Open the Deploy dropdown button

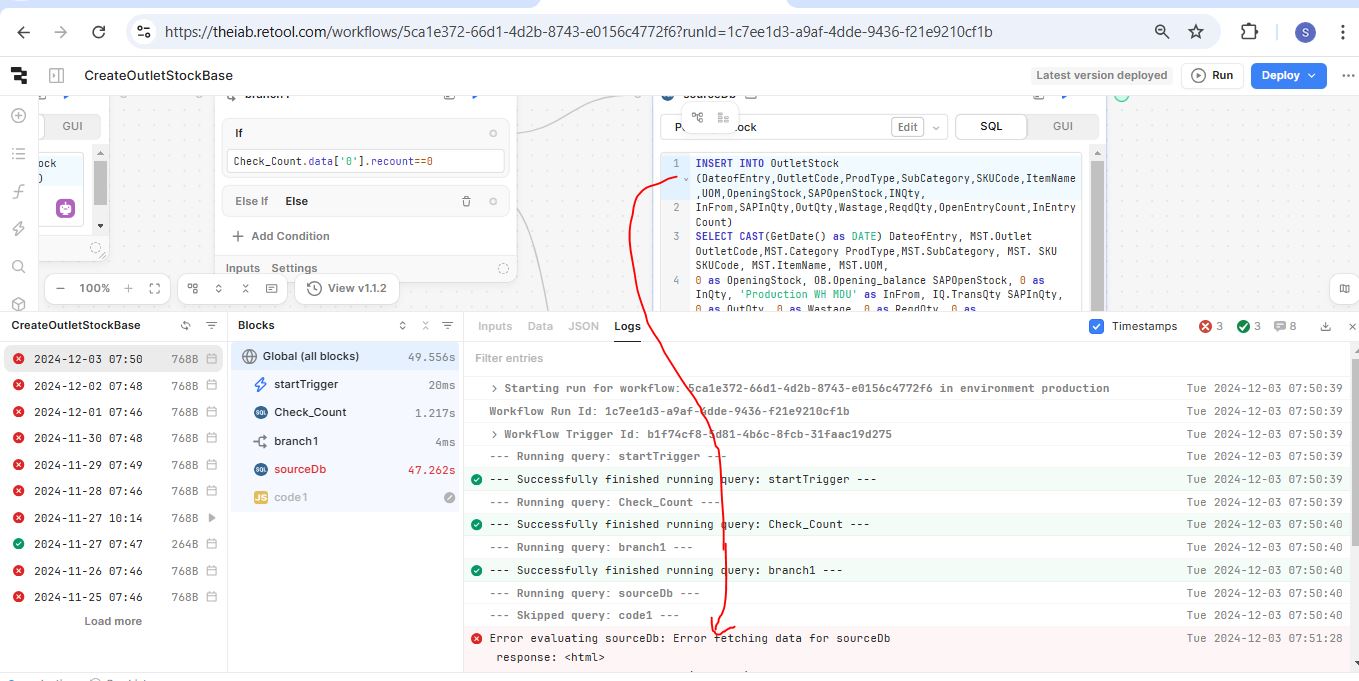[x=1288, y=75]
